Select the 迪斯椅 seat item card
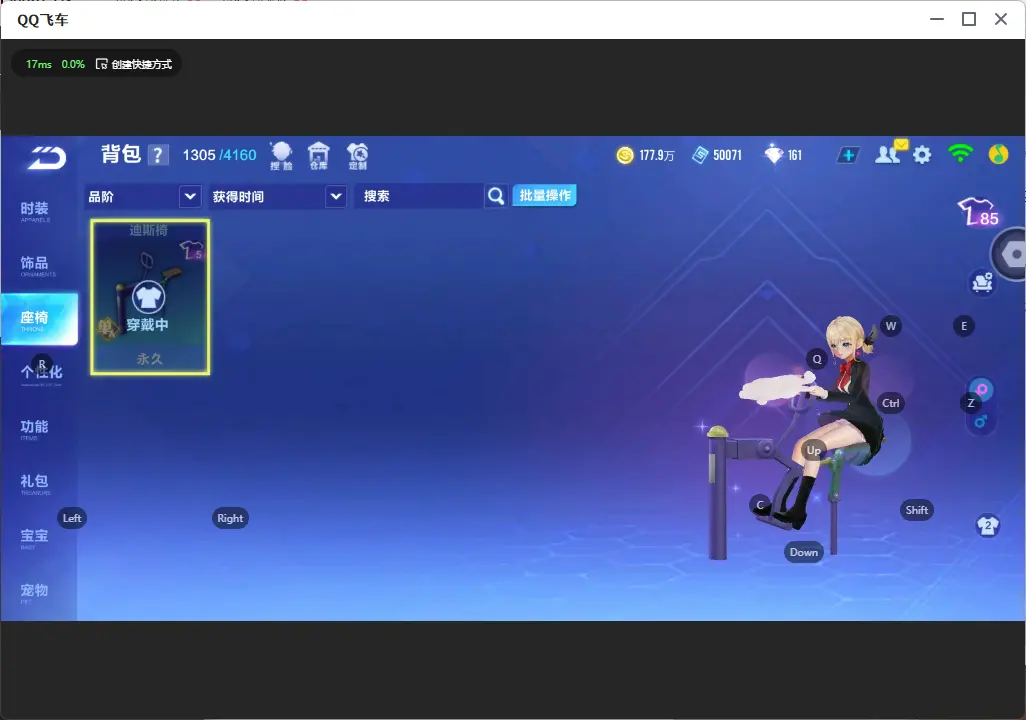1026x720 pixels. point(150,297)
